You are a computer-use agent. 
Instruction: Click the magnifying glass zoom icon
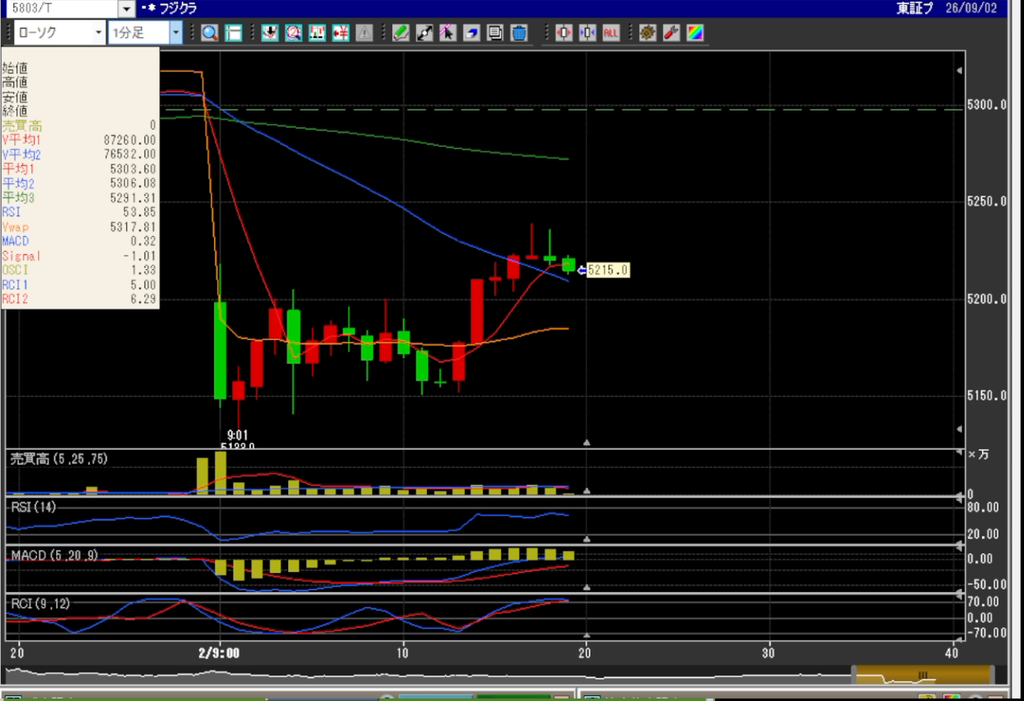(210, 33)
